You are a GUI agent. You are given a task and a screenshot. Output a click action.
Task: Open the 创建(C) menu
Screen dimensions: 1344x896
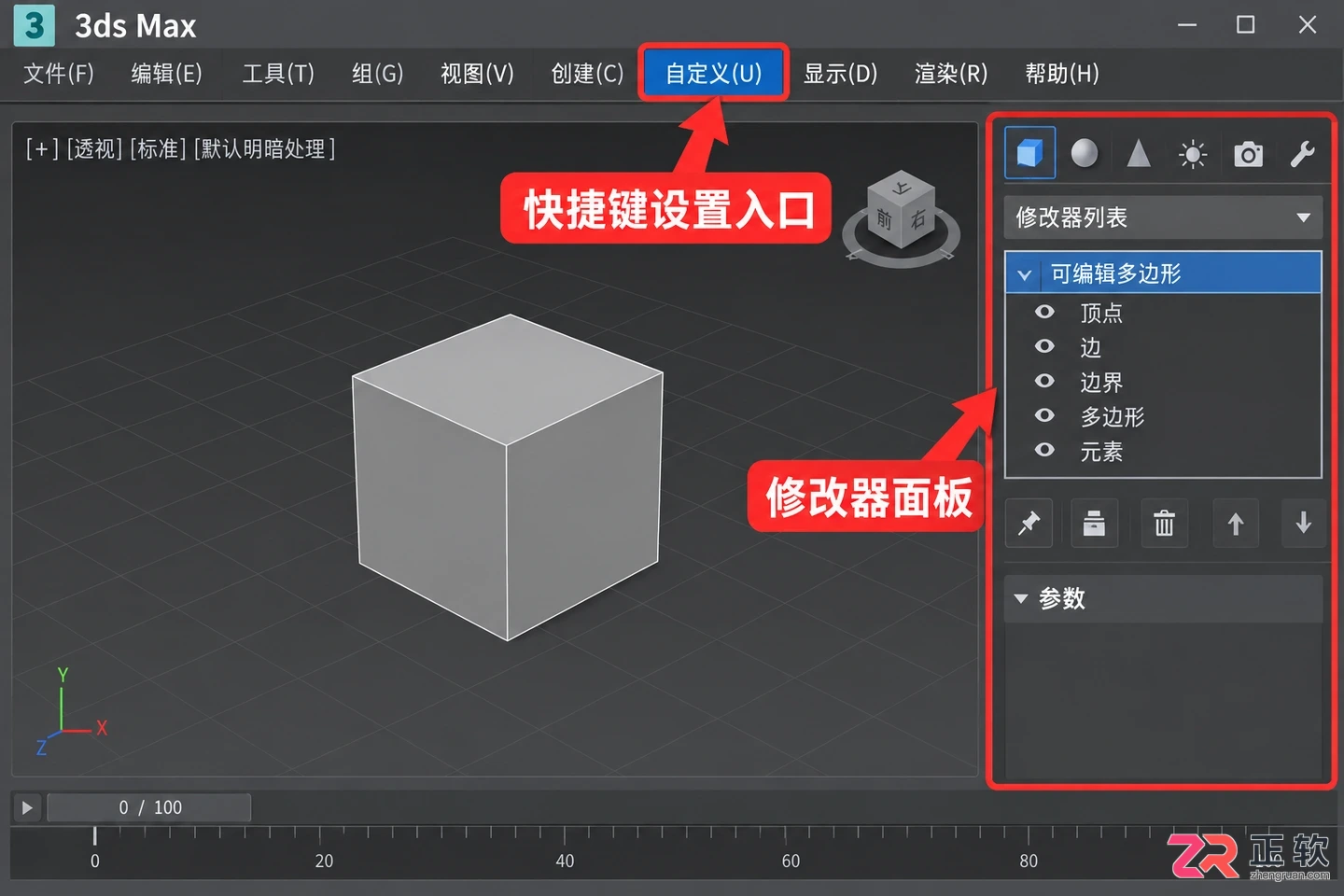point(587,74)
